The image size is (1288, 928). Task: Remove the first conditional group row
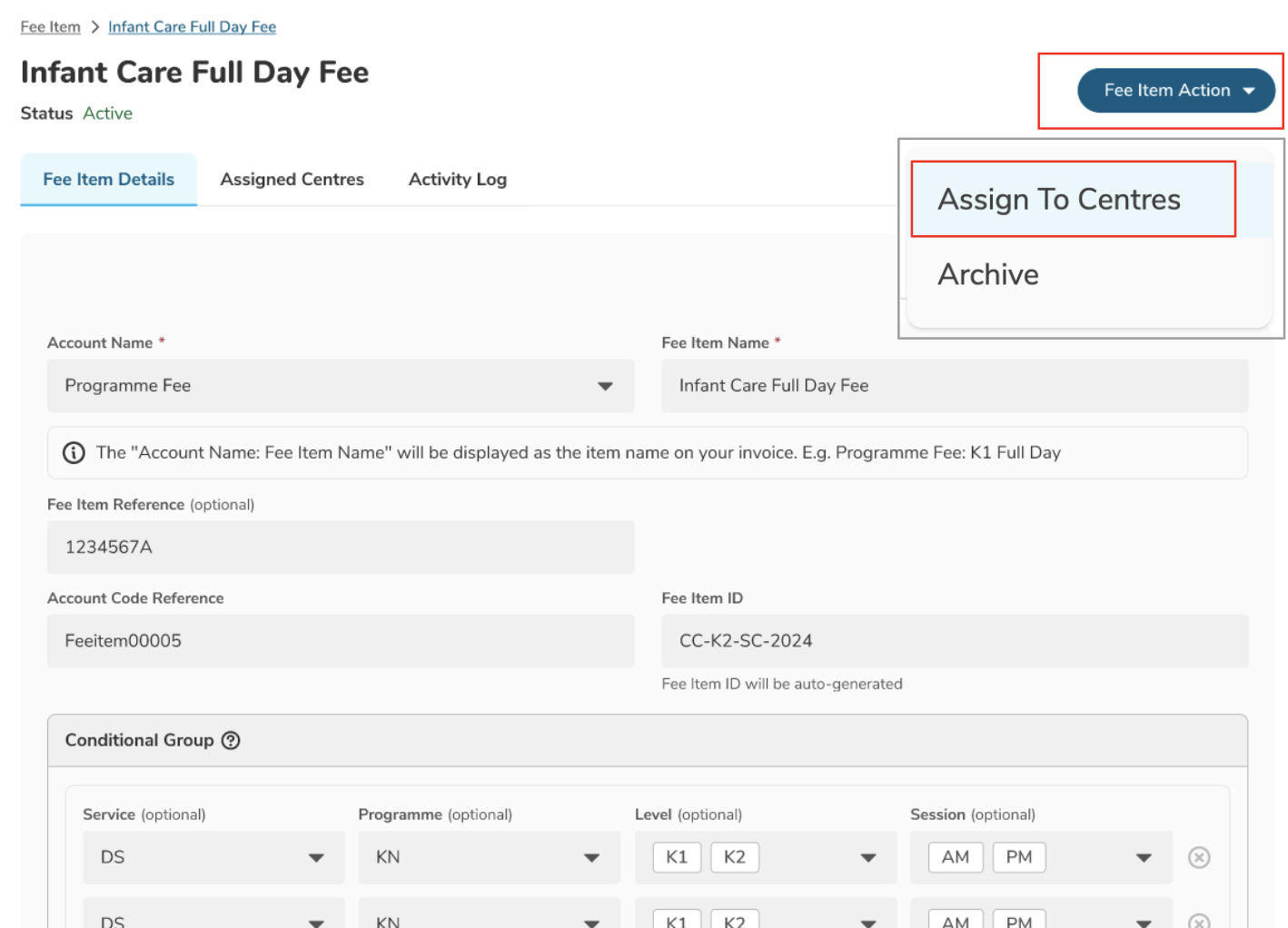(x=1198, y=857)
